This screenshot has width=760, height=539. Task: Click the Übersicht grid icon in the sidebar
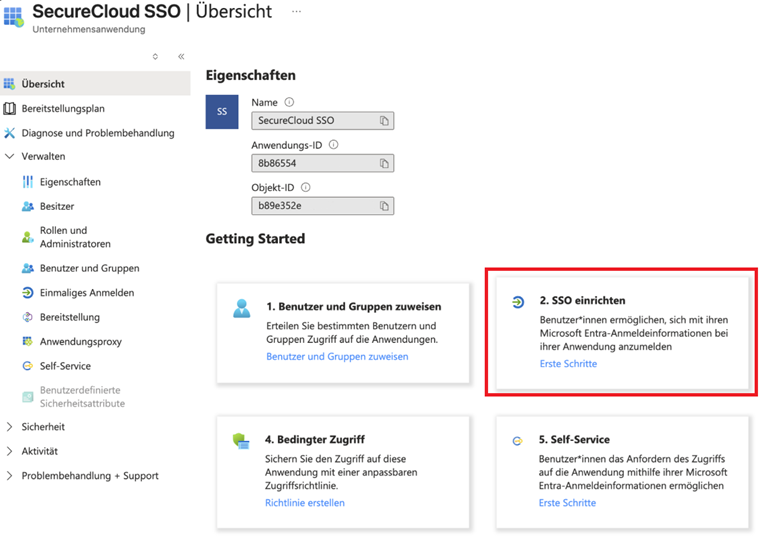coord(9,84)
